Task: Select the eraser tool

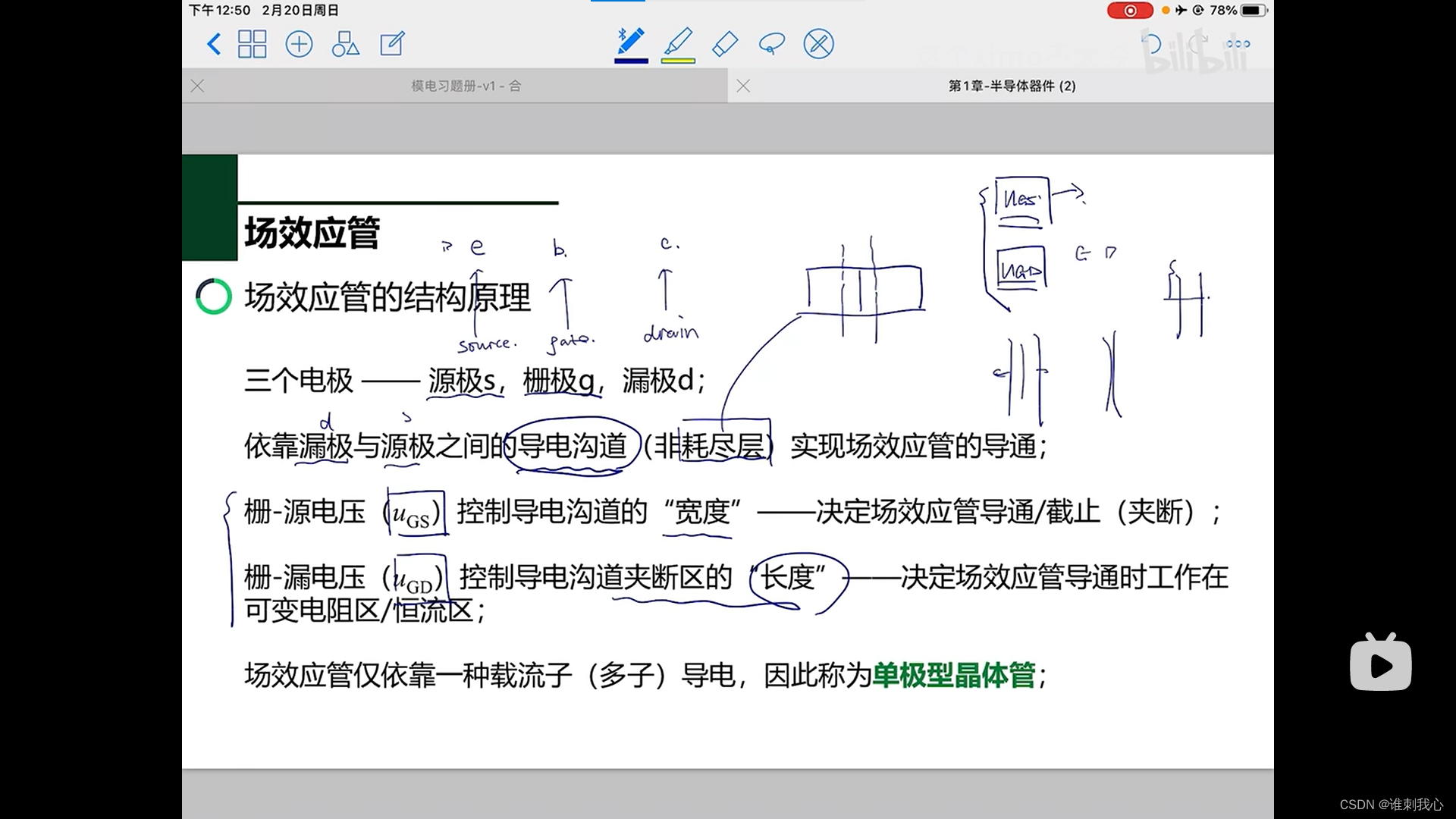Action: (x=725, y=44)
